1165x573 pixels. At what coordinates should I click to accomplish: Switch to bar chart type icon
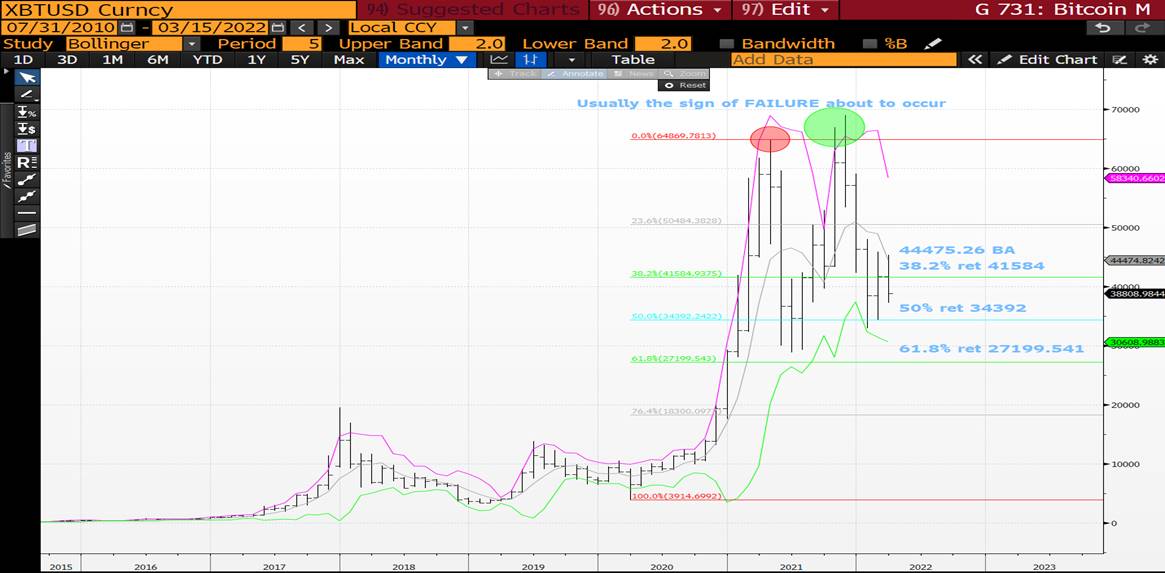(530, 59)
